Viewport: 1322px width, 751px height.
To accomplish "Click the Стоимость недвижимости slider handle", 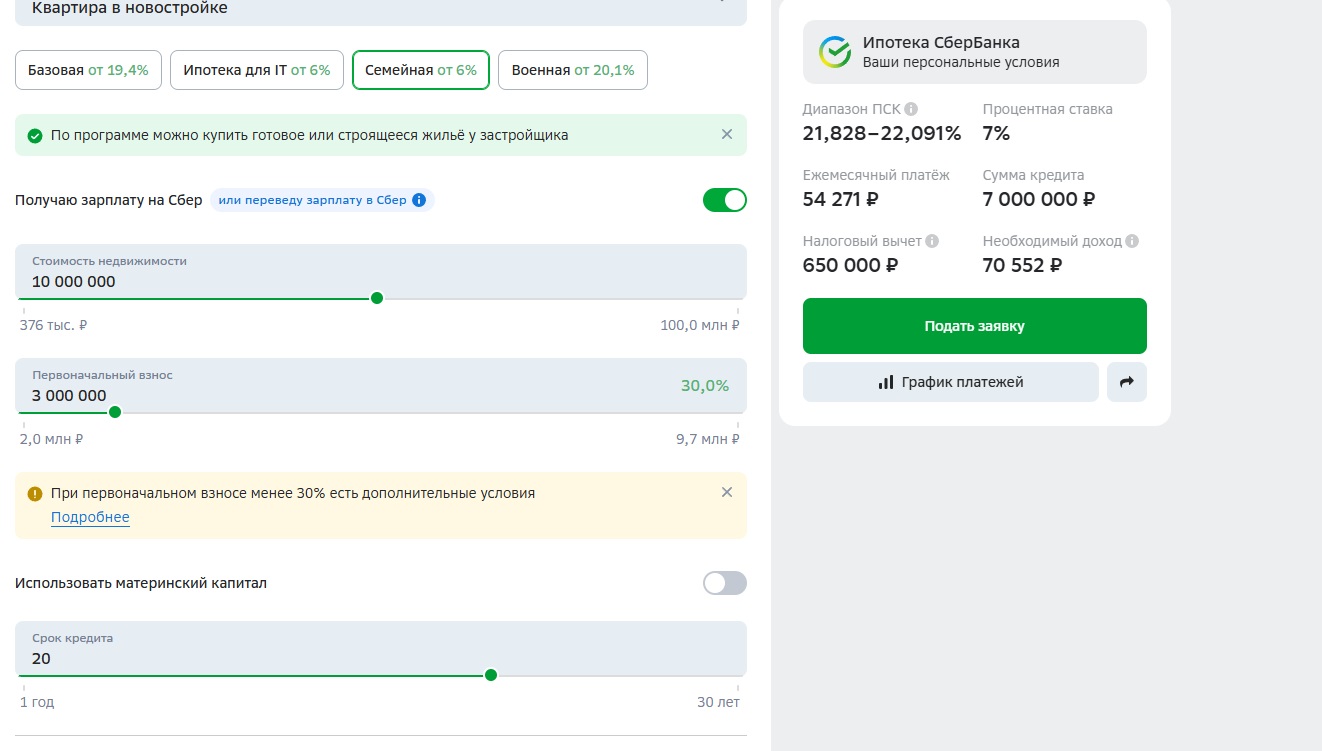I will point(377,298).
